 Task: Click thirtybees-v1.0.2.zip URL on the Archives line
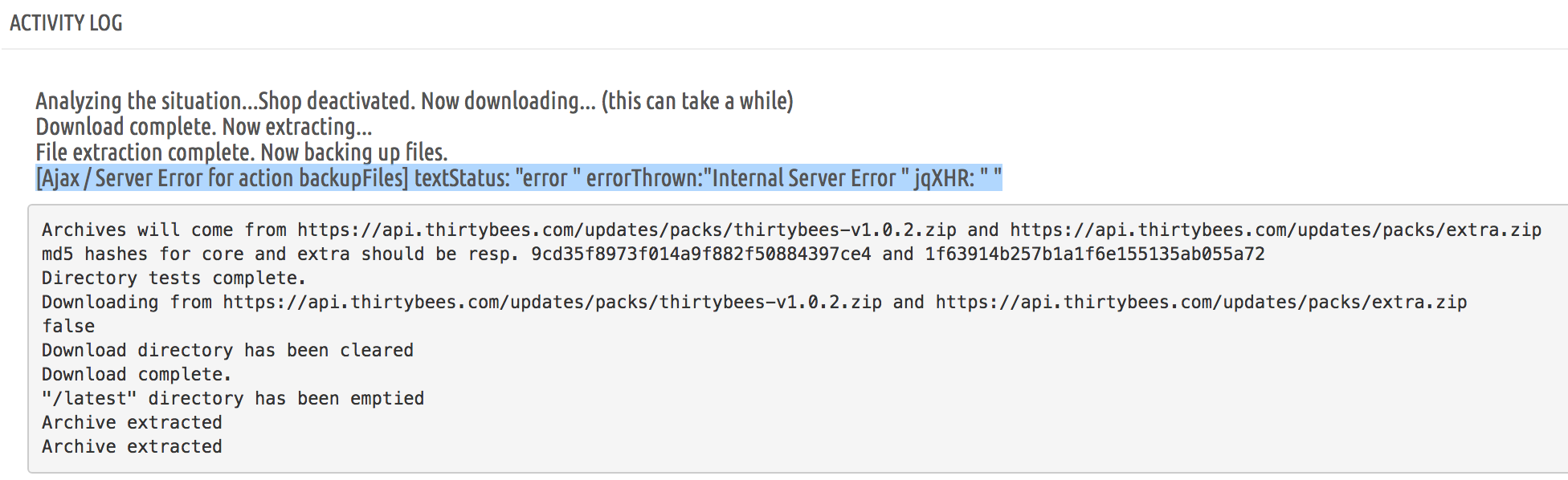click(627, 230)
